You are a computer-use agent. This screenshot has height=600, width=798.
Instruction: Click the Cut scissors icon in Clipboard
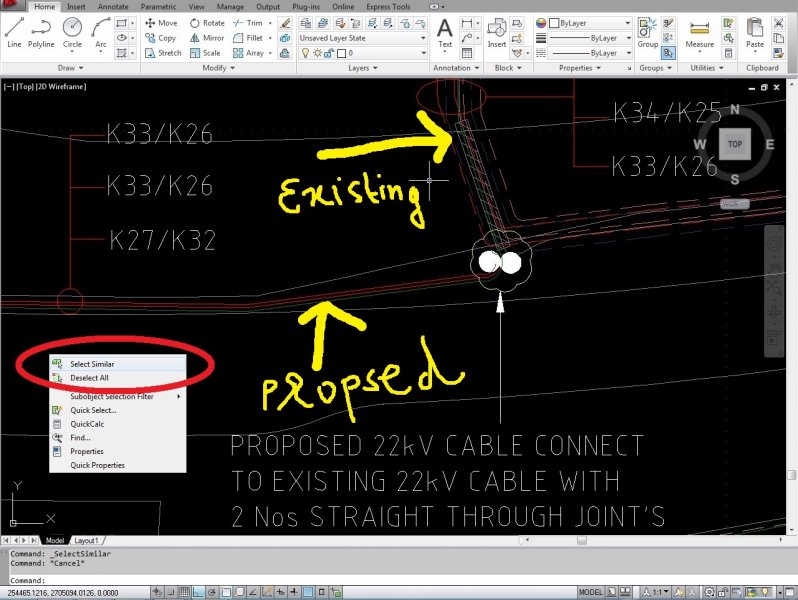[778, 23]
